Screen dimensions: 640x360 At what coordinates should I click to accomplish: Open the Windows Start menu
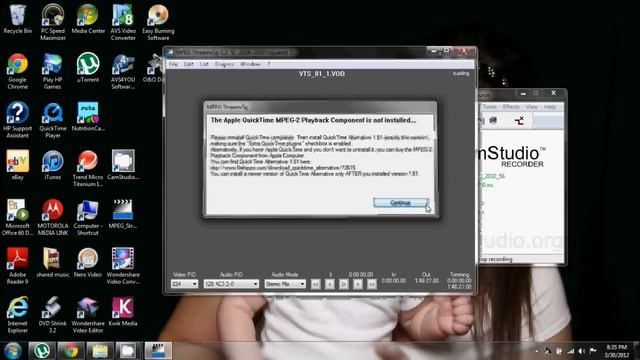[13, 351]
